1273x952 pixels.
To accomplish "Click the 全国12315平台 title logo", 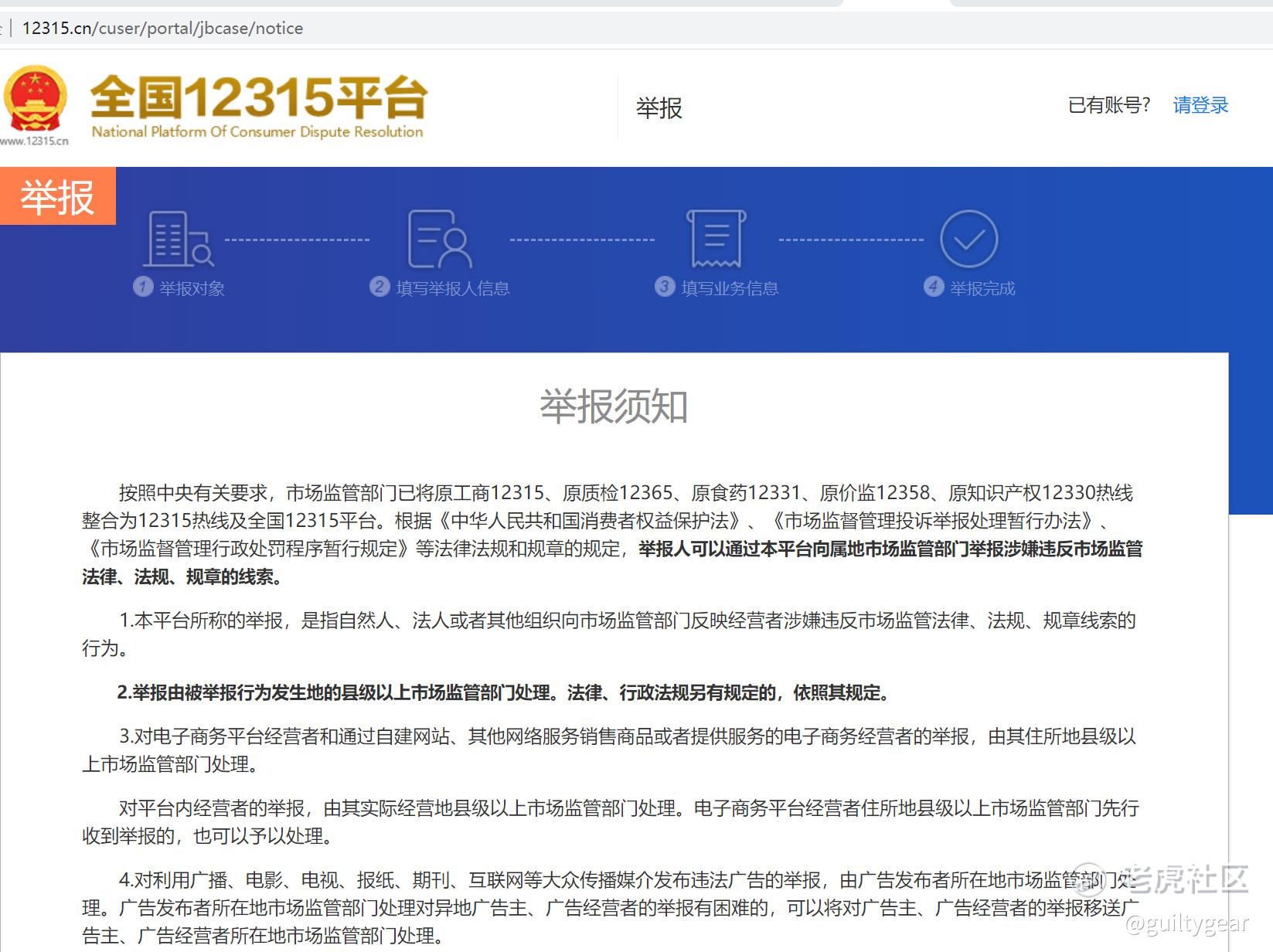I will pyautogui.click(x=259, y=97).
